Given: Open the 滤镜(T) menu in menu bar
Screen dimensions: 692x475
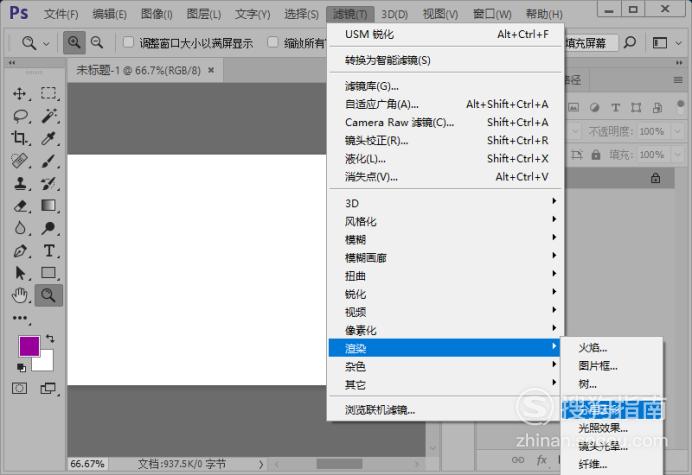Looking at the screenshot, I should tap(350, 14).
